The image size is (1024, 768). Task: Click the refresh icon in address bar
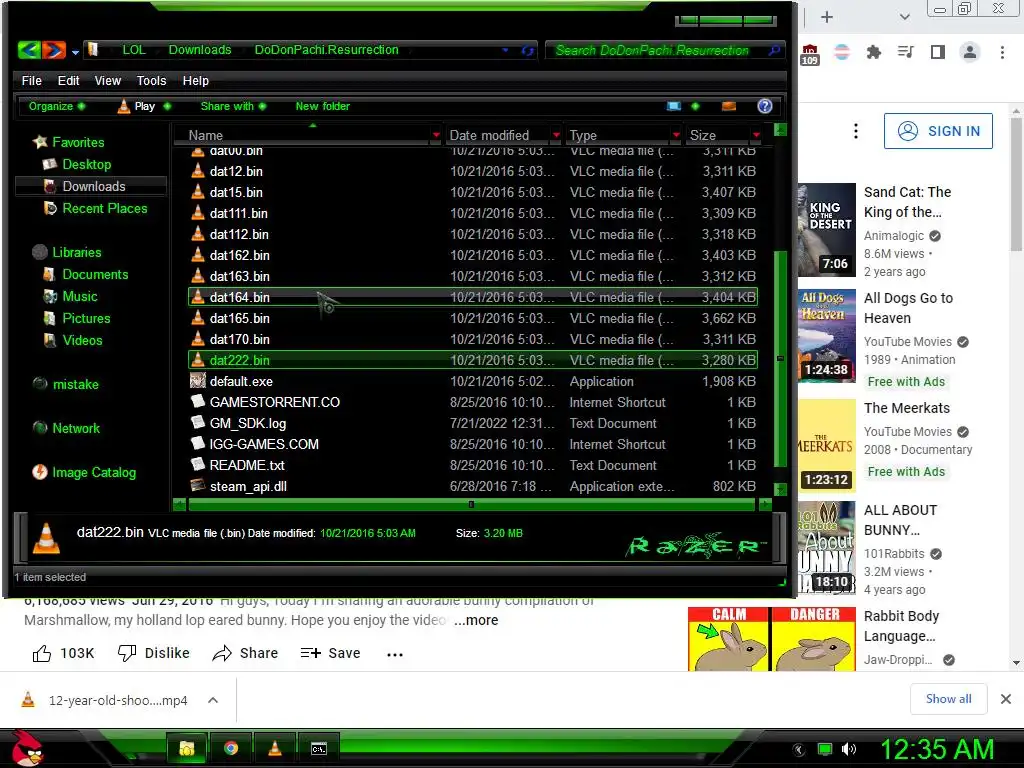528,50
